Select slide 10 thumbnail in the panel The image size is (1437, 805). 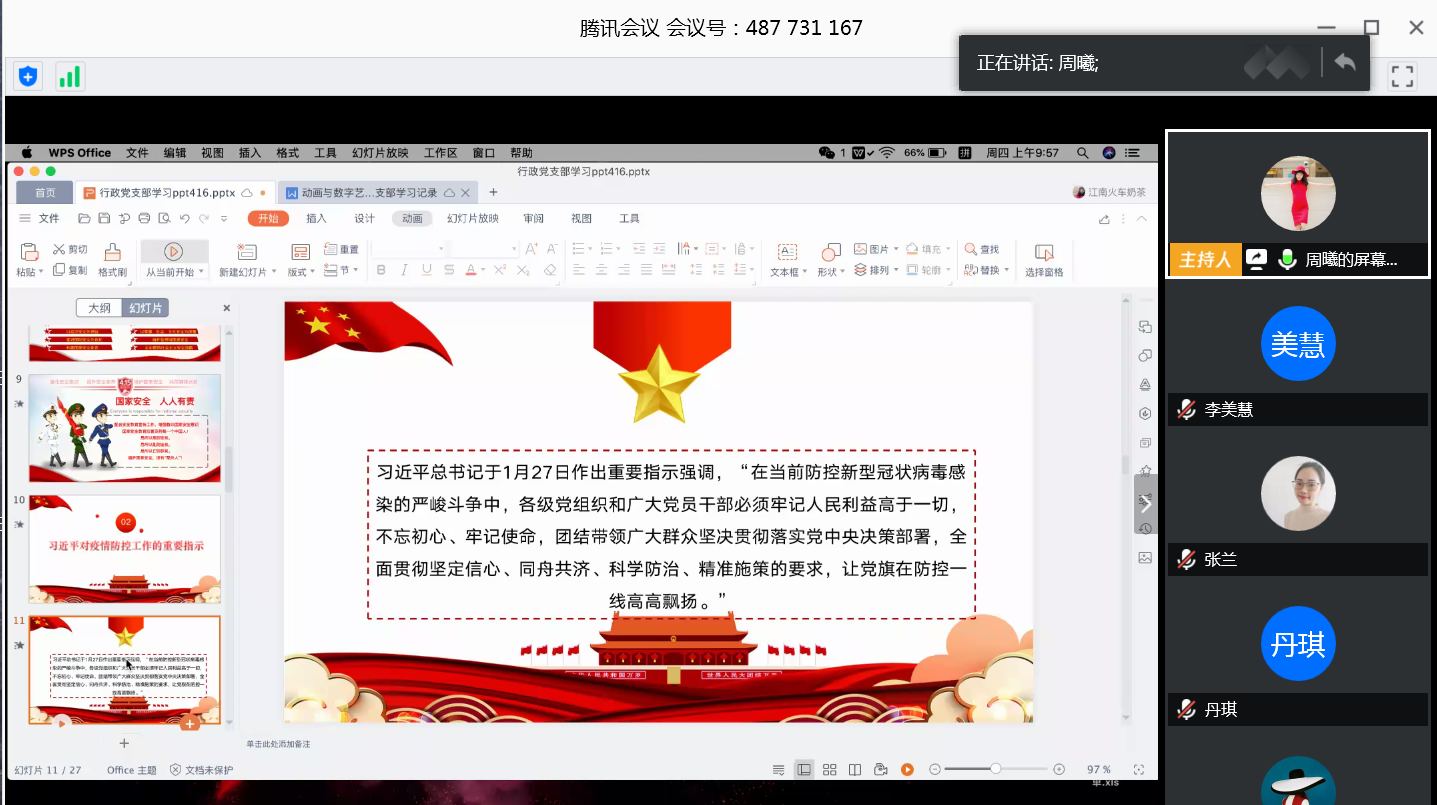(124, 548)
